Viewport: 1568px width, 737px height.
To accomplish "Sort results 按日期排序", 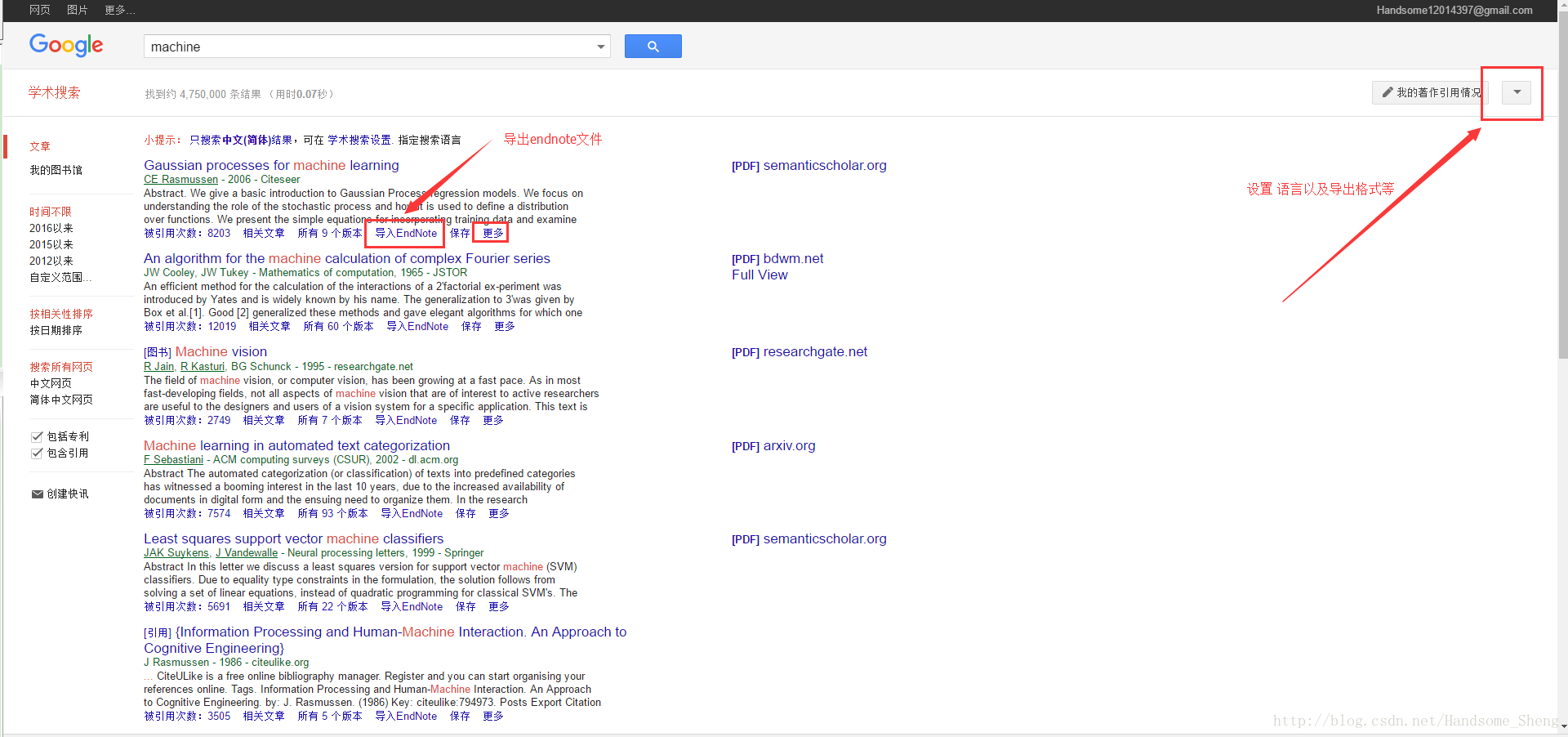I will click(56, 330).
